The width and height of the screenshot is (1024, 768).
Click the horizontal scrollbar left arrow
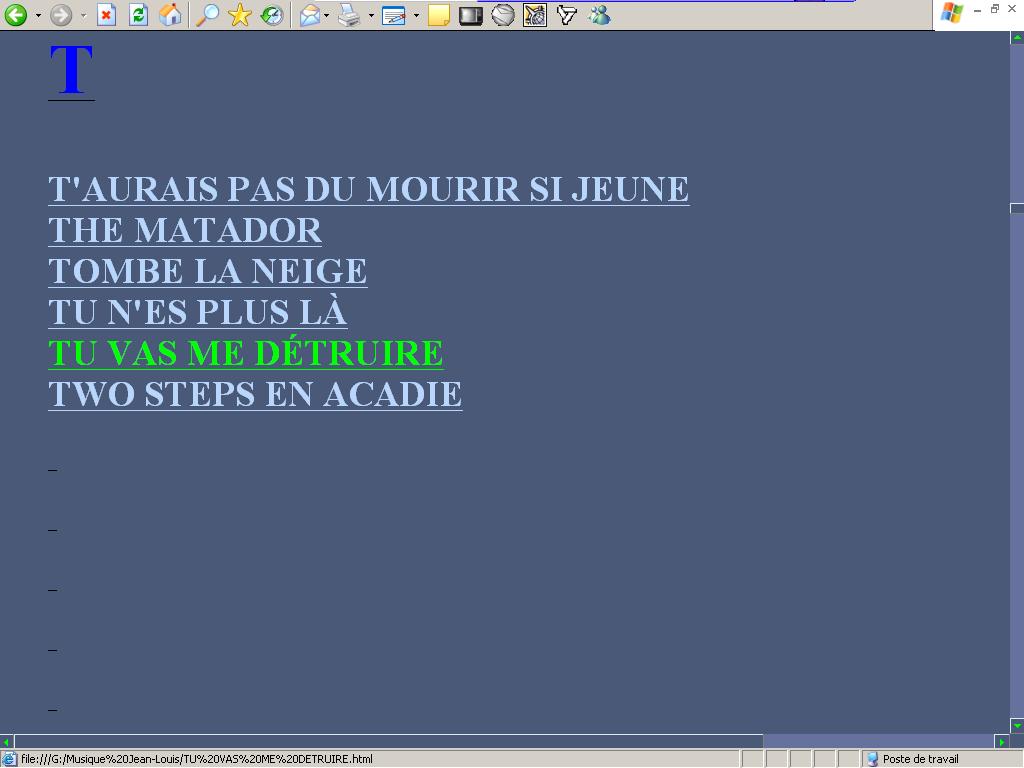point(7,741)
